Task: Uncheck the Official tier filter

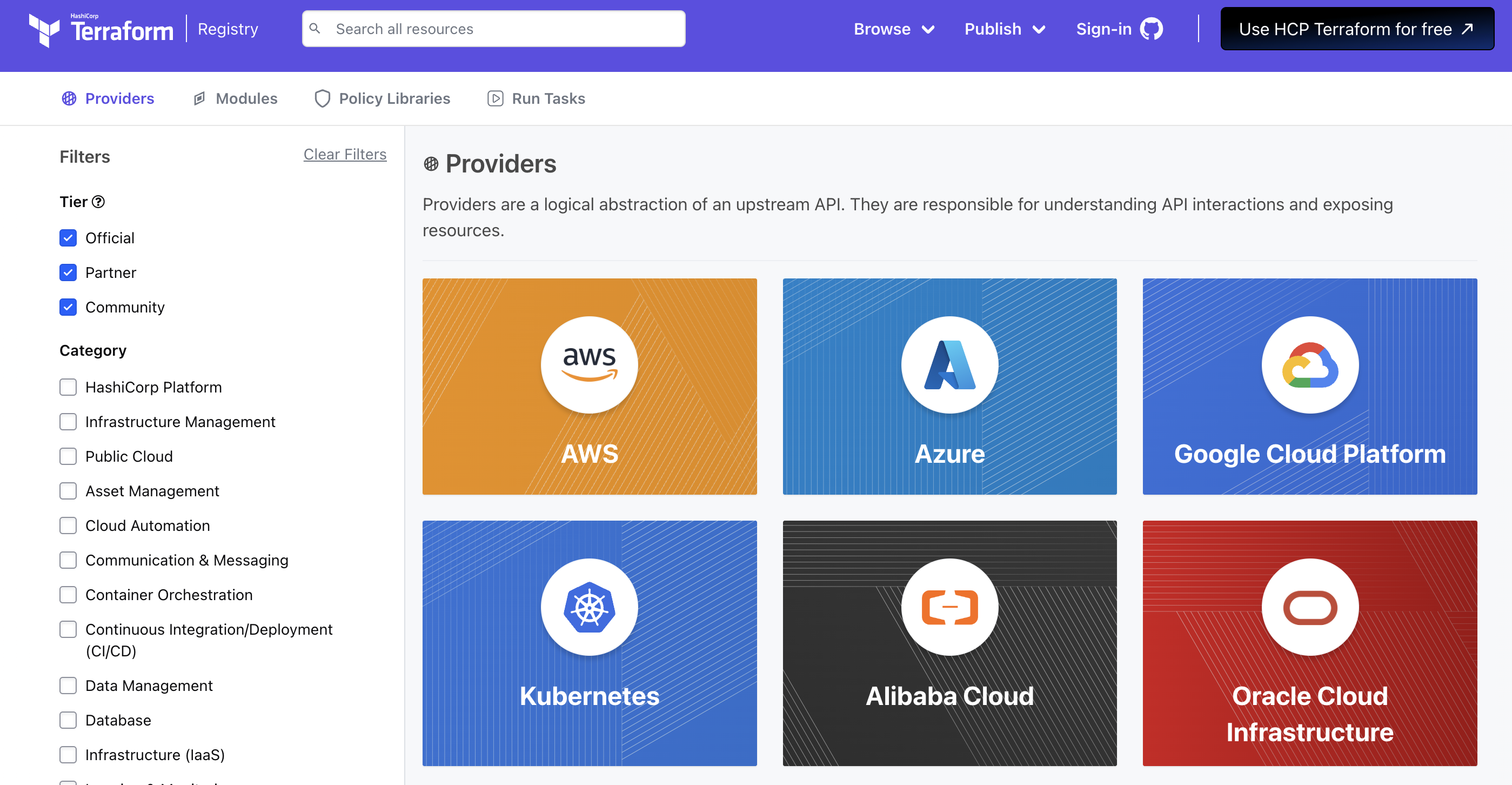Action: [68, 238]
